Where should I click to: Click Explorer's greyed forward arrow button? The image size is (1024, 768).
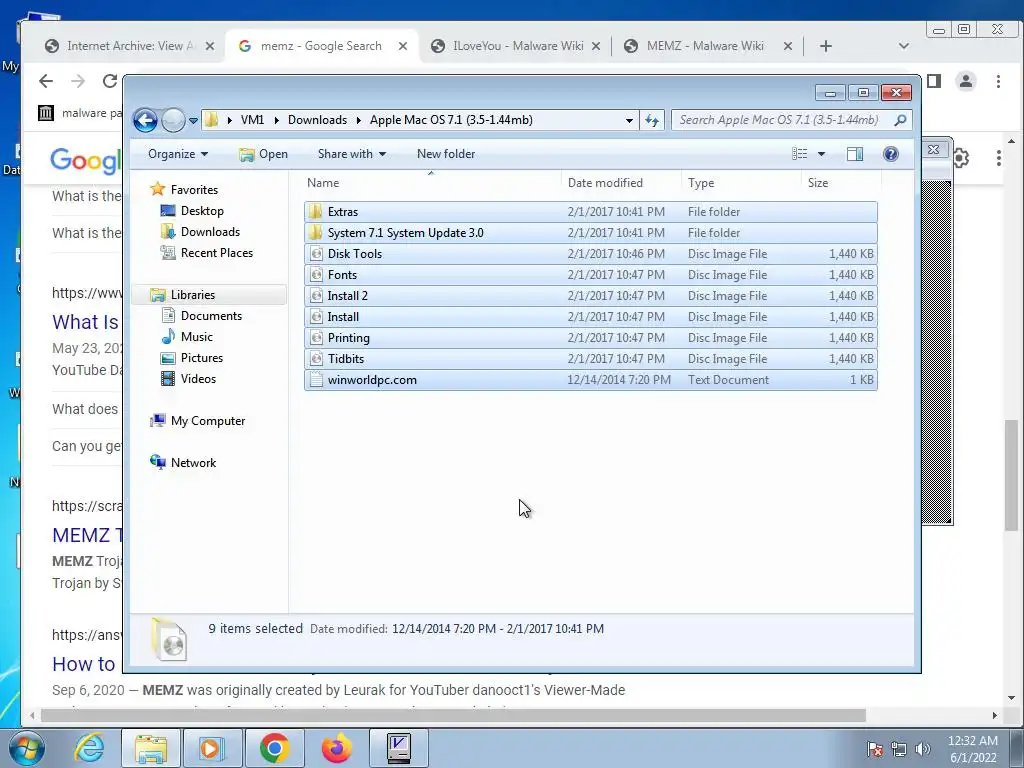173,120
